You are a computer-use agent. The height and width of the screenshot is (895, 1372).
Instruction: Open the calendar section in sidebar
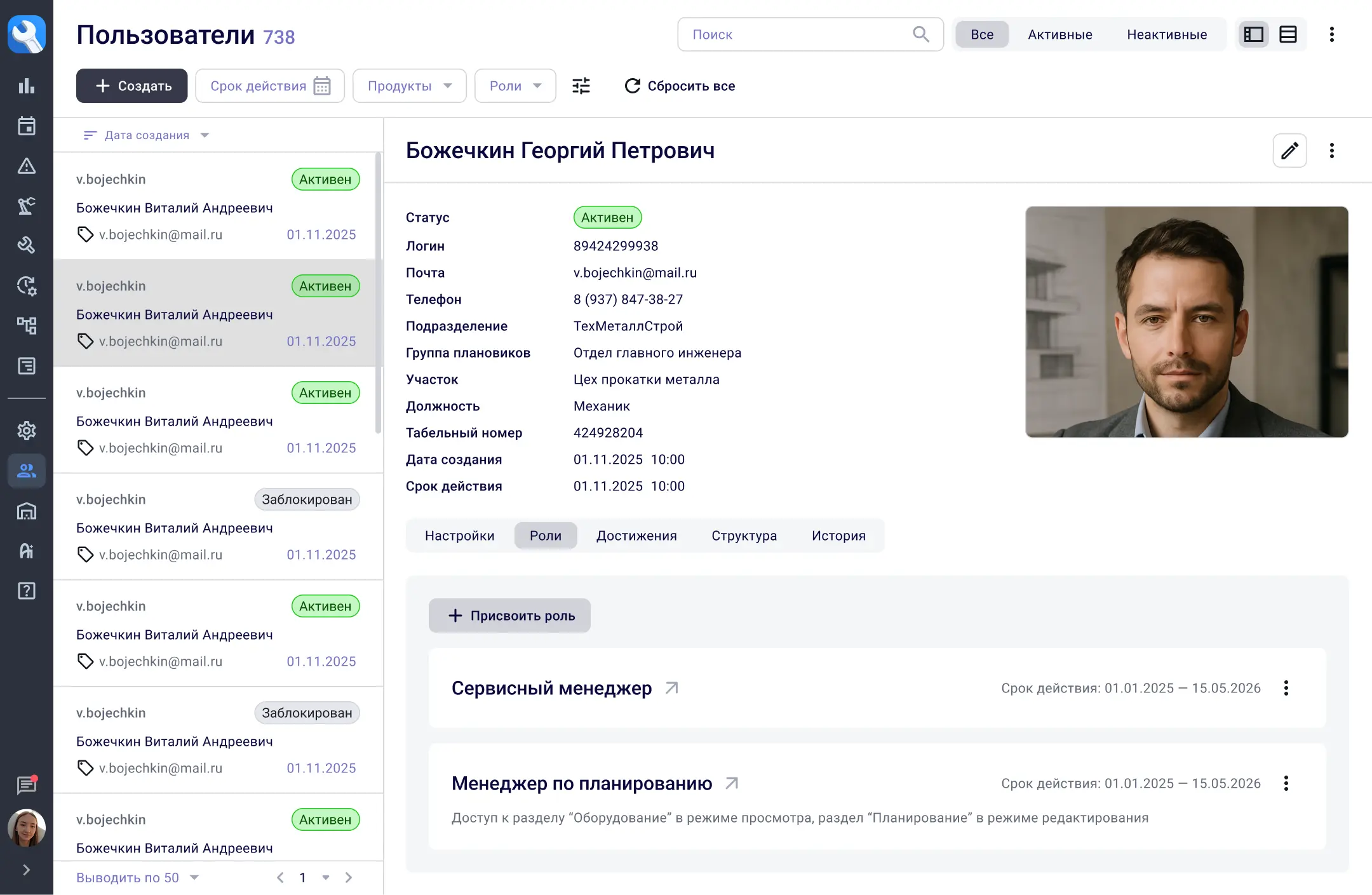[26, 126]
